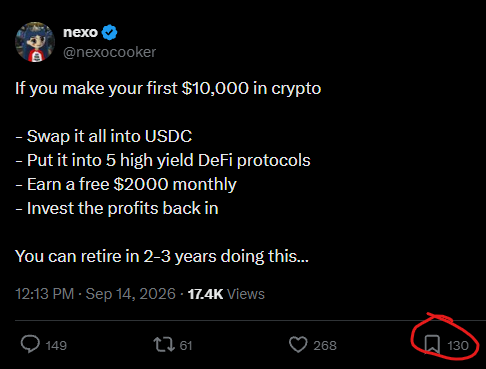
Task: Click the reply speech bubble icon
Action: (30, 344)
